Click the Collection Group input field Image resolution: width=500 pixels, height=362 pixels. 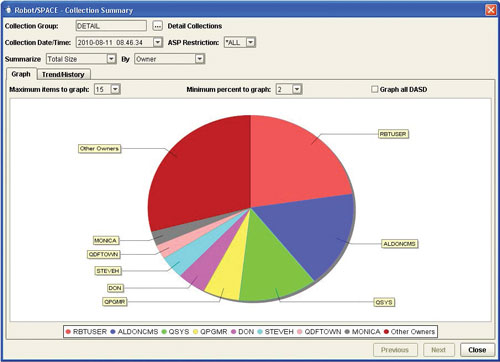tap(111, 26)
